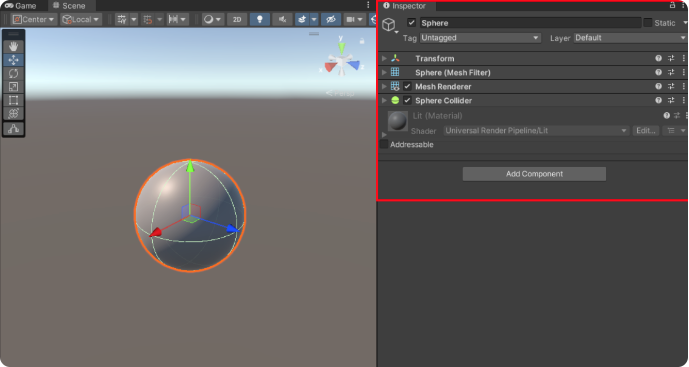
Task: Expand the Lit material section
Action: click(x=384, y=134)
